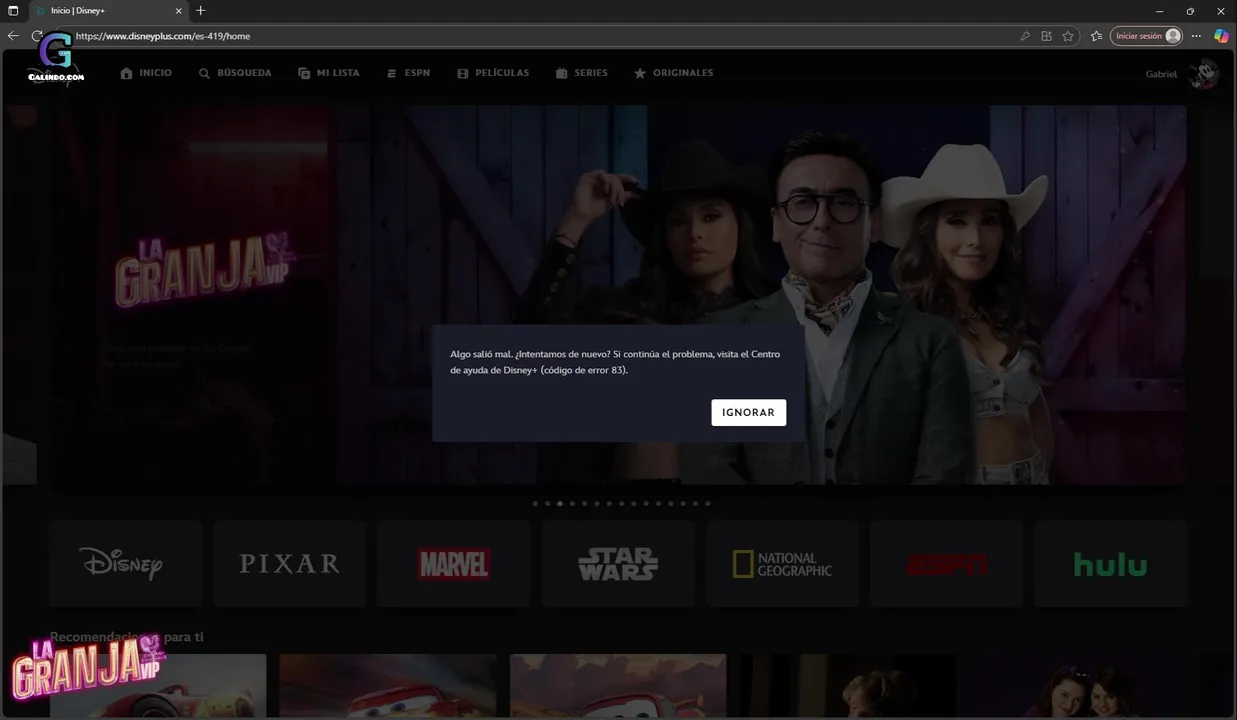Viewport: 1237px width, 720px height.
Task: Minimize the browser window
Action: tap(1159, 11)
